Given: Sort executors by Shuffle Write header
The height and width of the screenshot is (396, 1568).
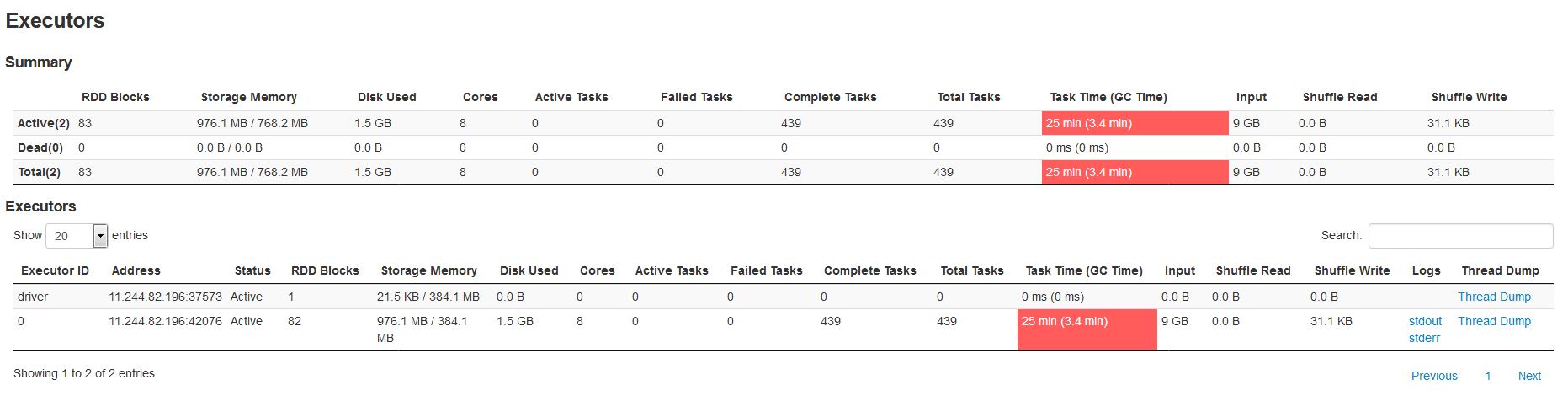Looking at the screenshot, I should [1352, 270].
